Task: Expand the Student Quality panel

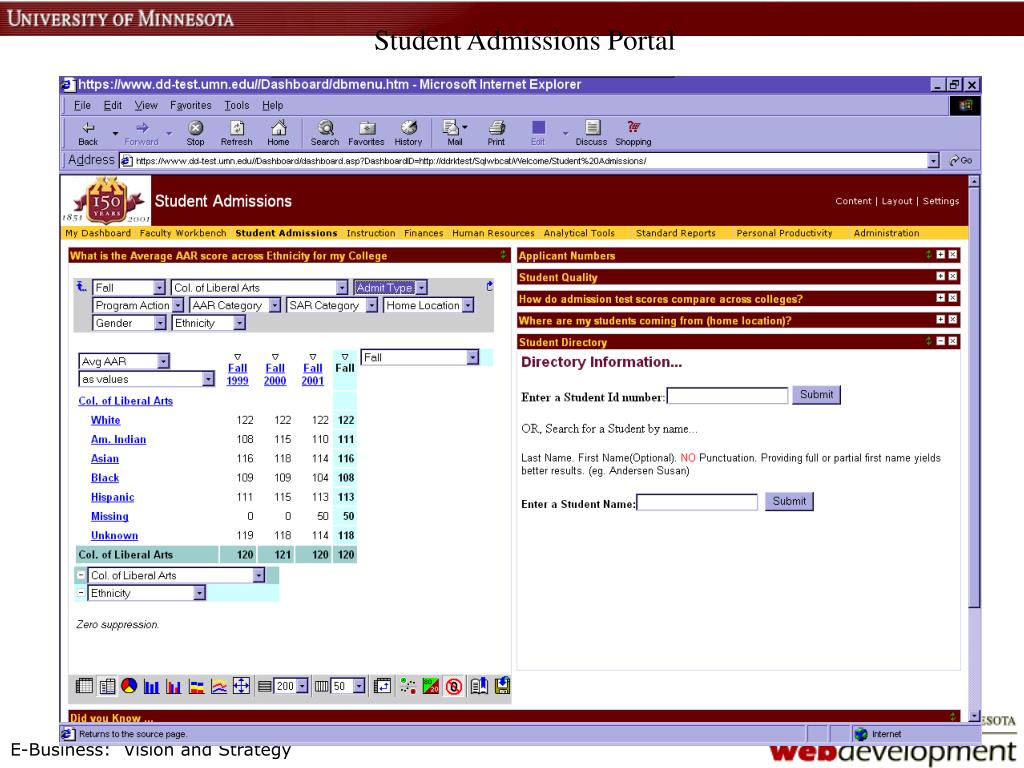Action: (940, 276)
